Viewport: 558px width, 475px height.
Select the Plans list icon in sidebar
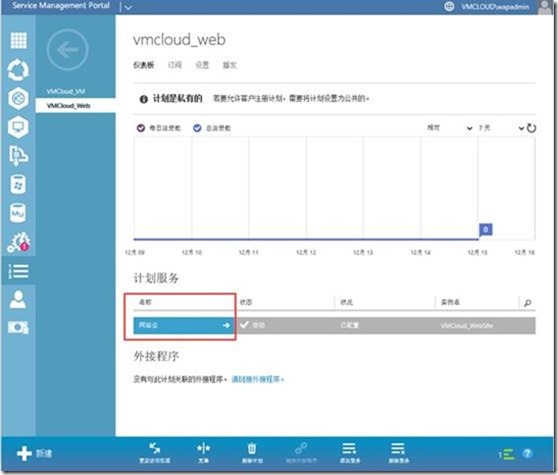[x=18, y=271]
